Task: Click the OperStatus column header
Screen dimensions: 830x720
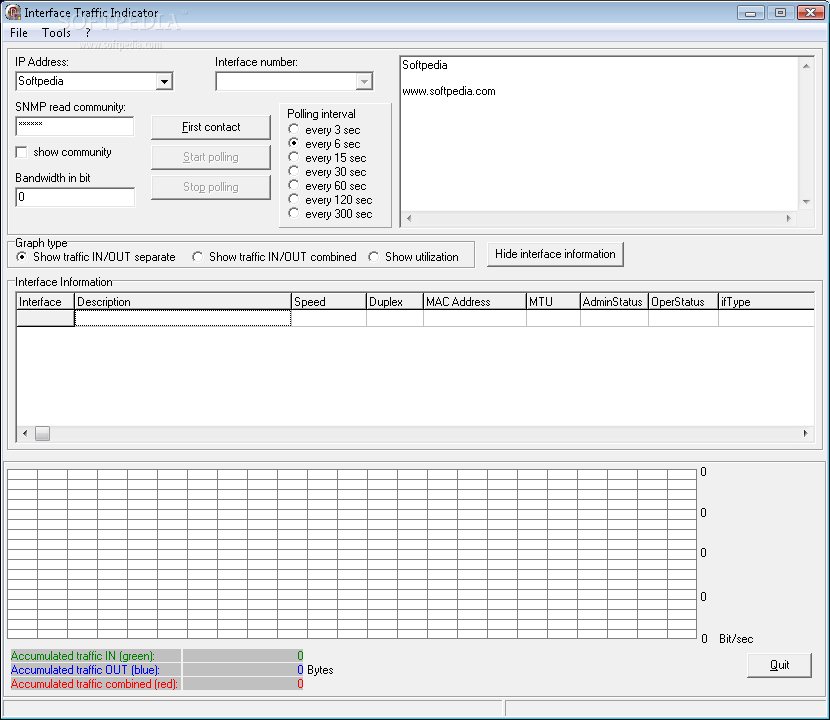Action: tap(683, 302)
